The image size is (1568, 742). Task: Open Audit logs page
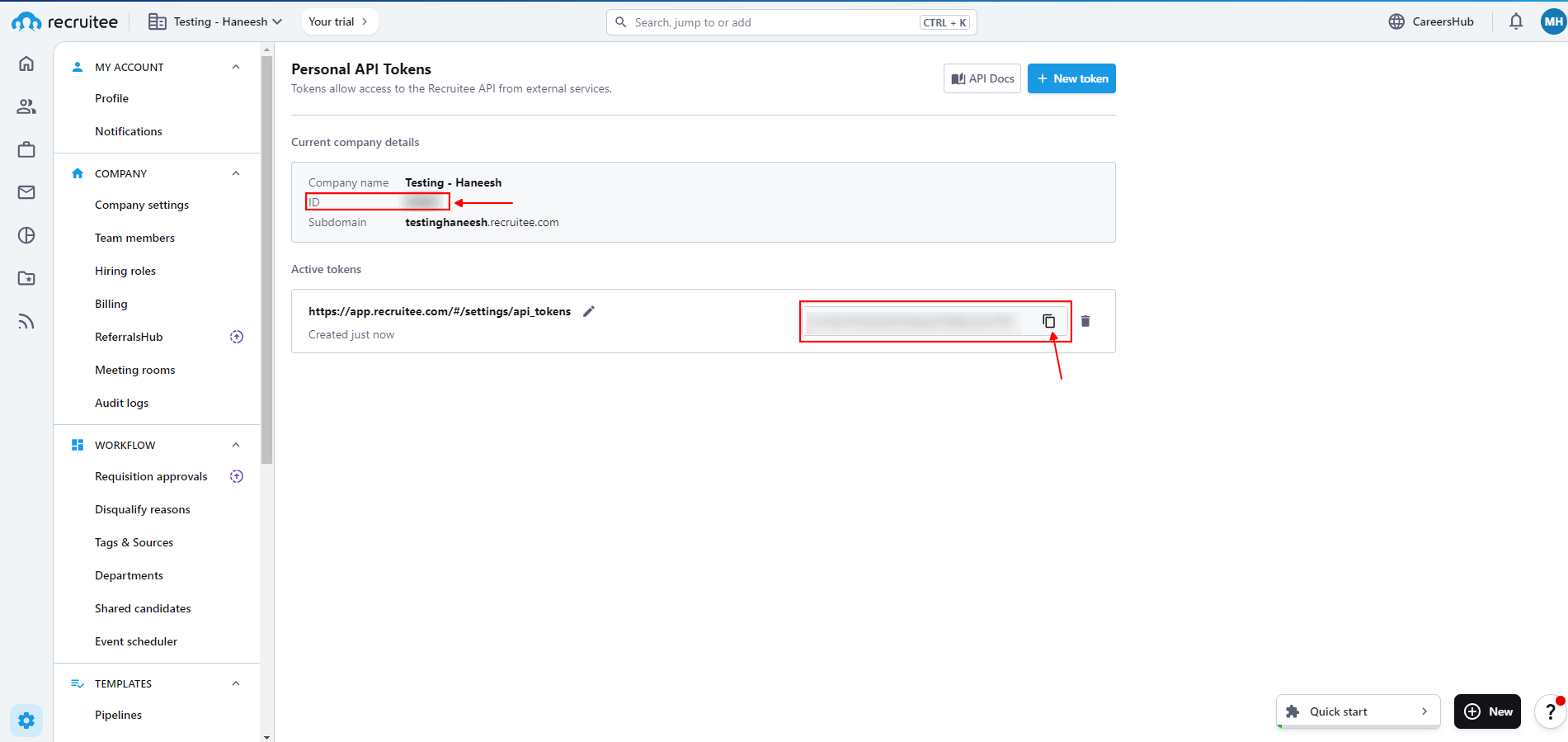[x=122, y=403]
